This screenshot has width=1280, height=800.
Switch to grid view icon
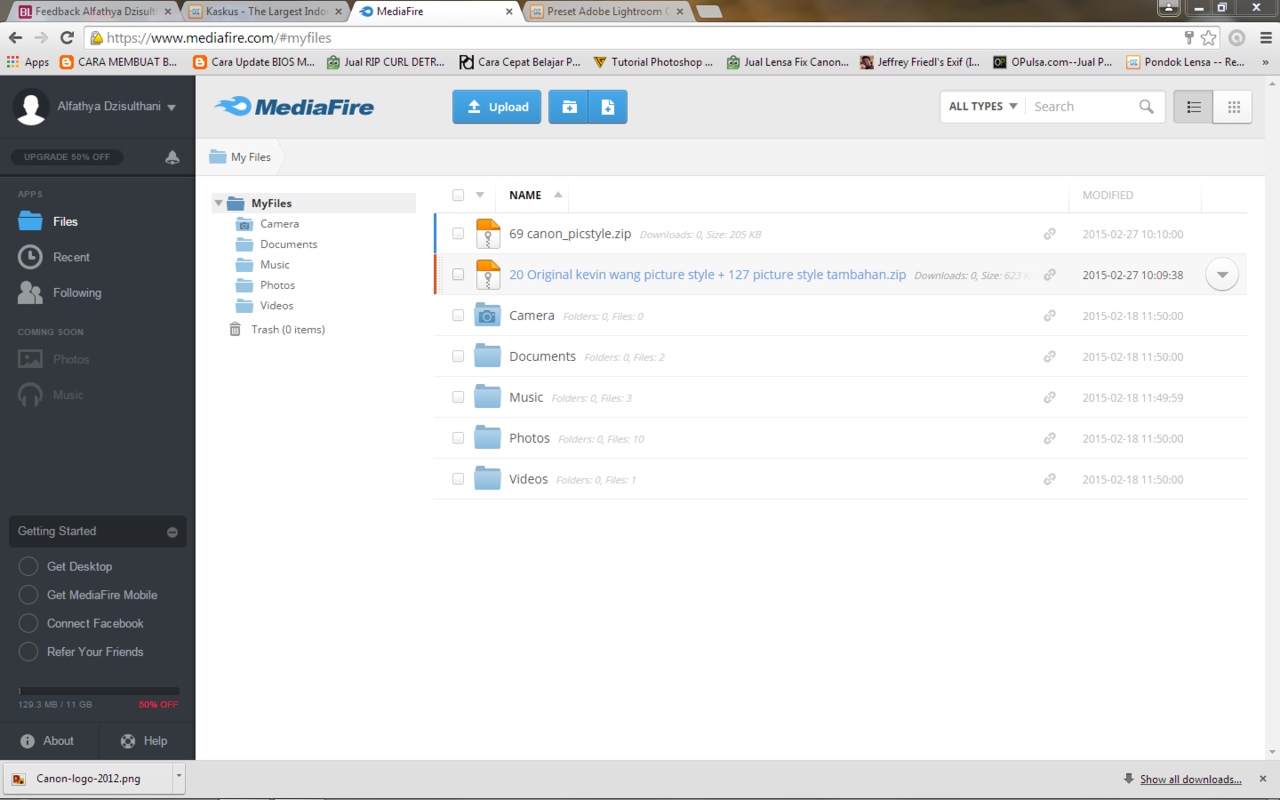[1233, 107]
